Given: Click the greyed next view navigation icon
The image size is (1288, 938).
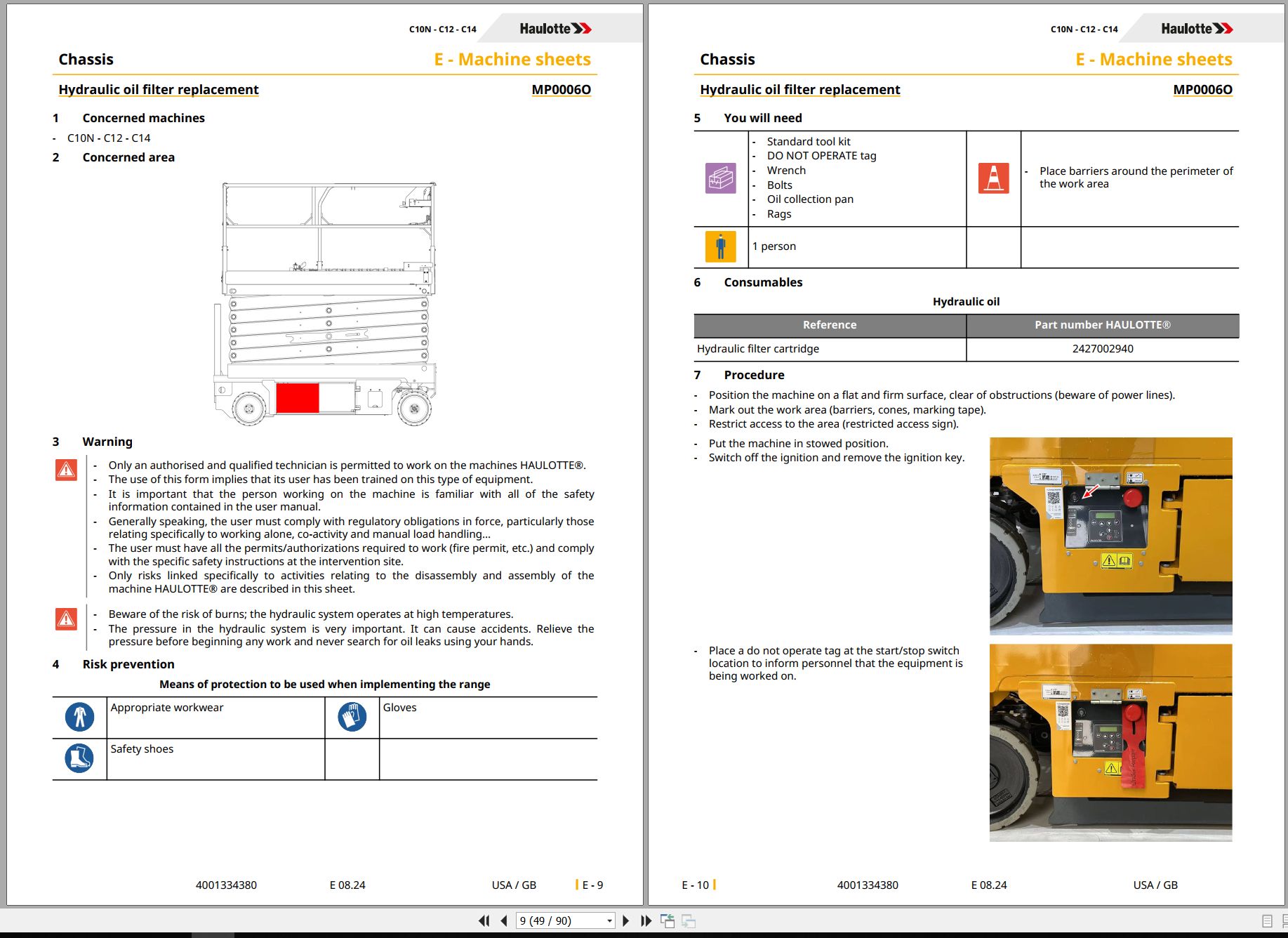Looking at the screenshot, I should click(689, 920).
